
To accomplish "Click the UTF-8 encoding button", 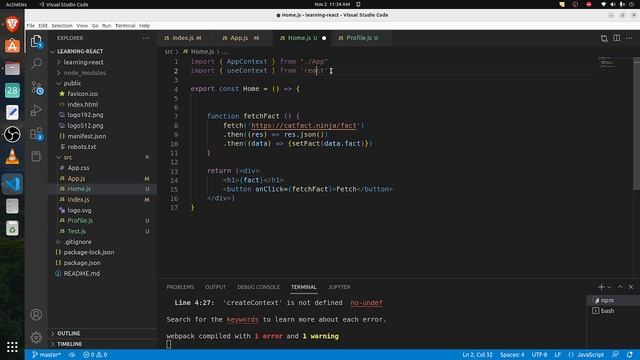I will point(539,355).
